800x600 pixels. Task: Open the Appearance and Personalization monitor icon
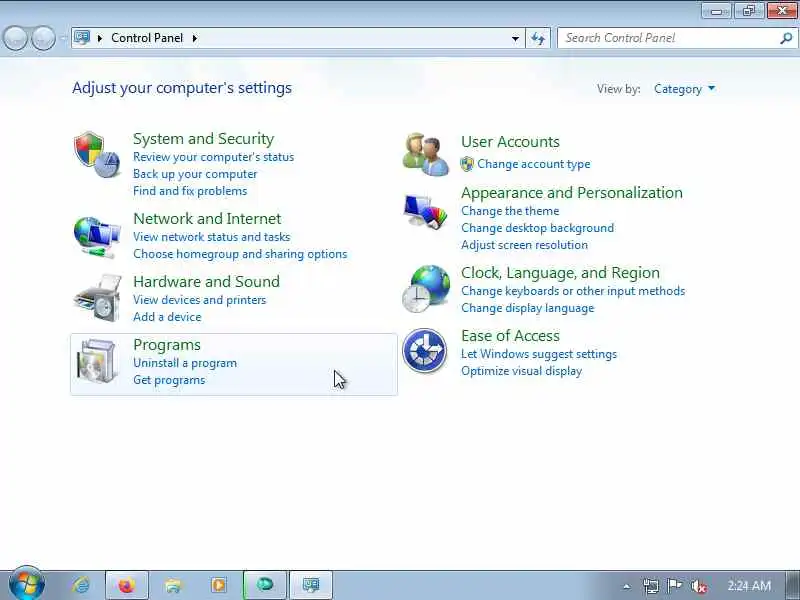[x=426, y=211]
